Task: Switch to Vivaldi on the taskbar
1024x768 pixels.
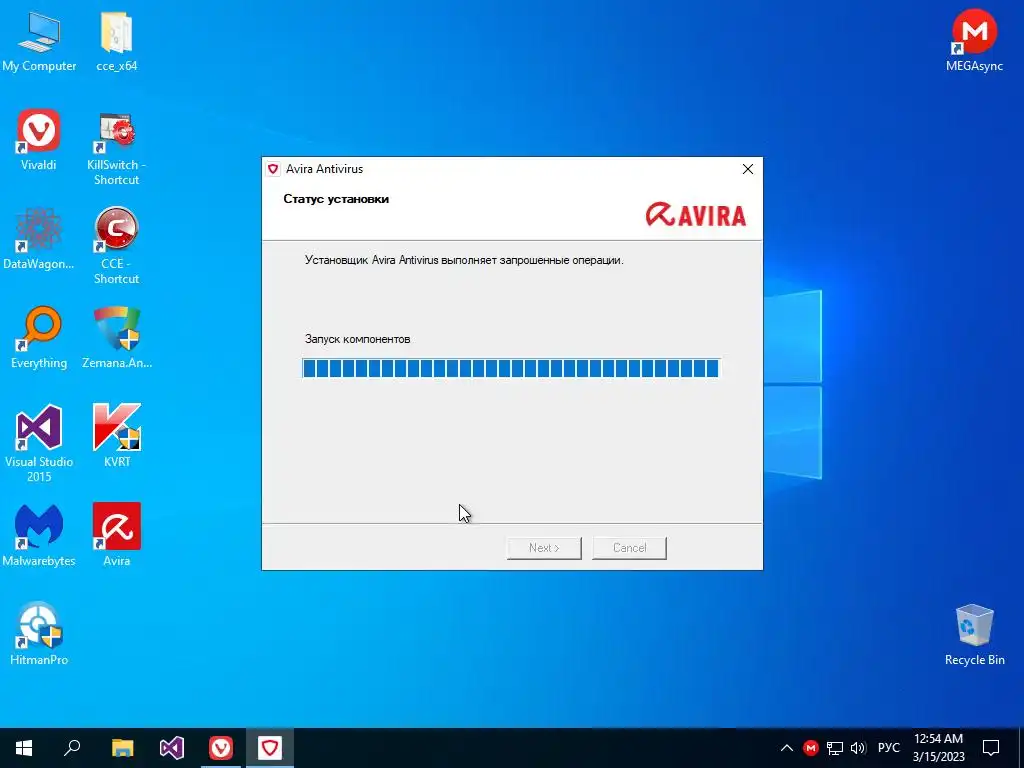Action: (221, 748)
